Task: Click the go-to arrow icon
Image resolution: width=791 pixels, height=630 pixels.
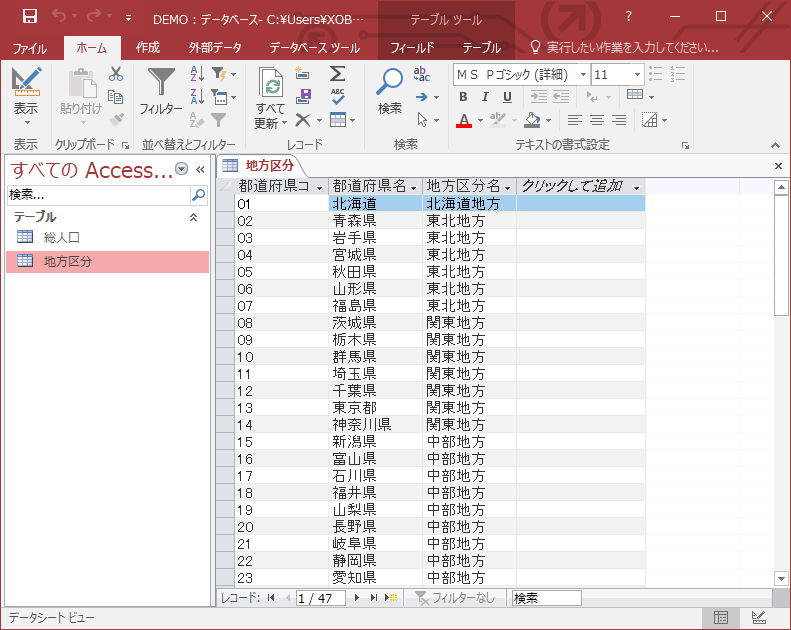Action: [x=422, y=97]
